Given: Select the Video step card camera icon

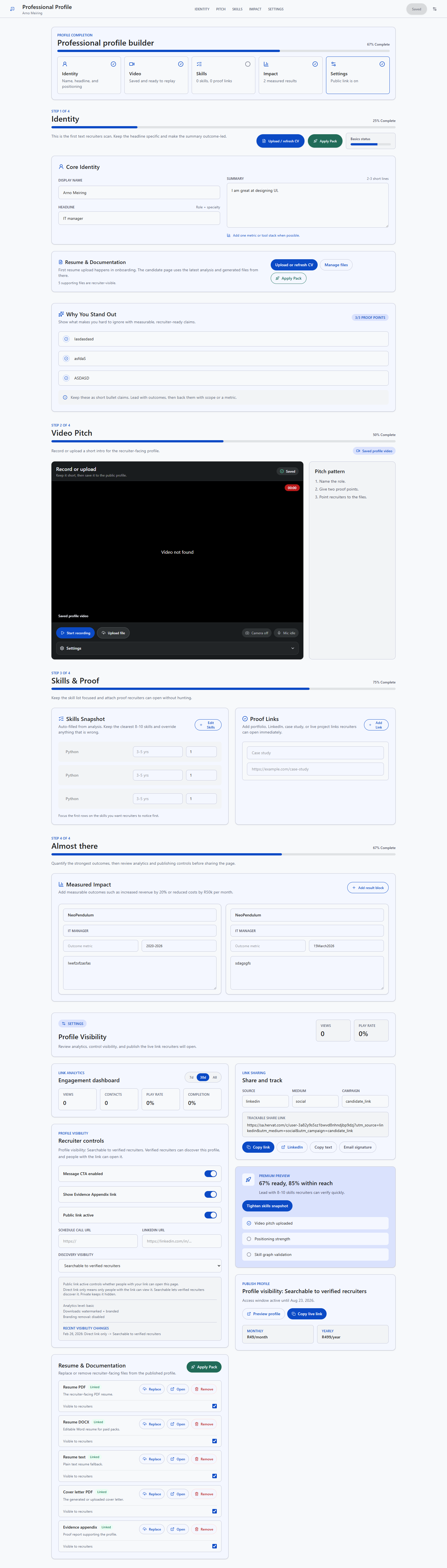Looking at the screenshot, I should pos(132,64).
